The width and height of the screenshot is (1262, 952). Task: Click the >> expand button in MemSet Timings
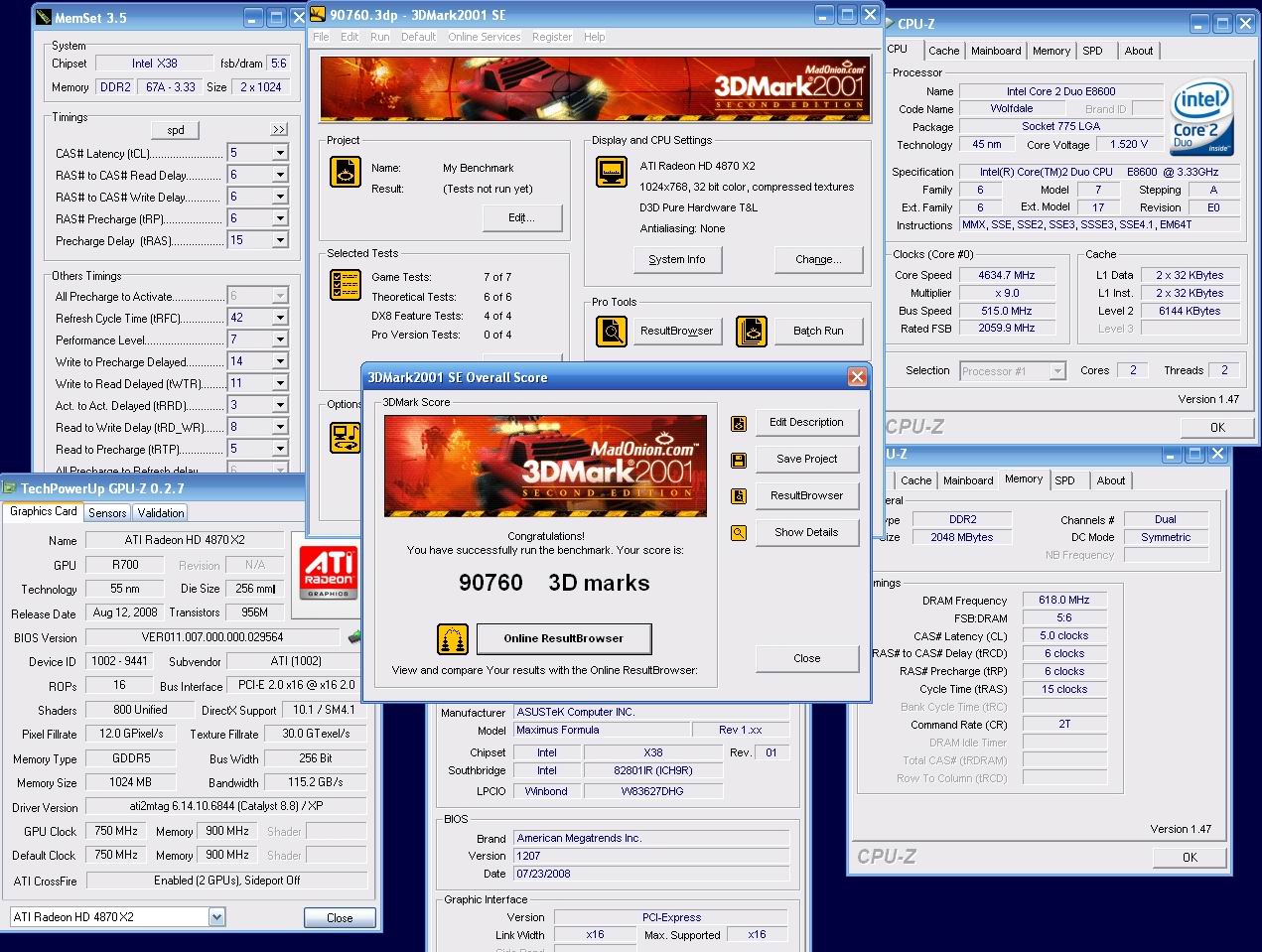click(279, 130)
